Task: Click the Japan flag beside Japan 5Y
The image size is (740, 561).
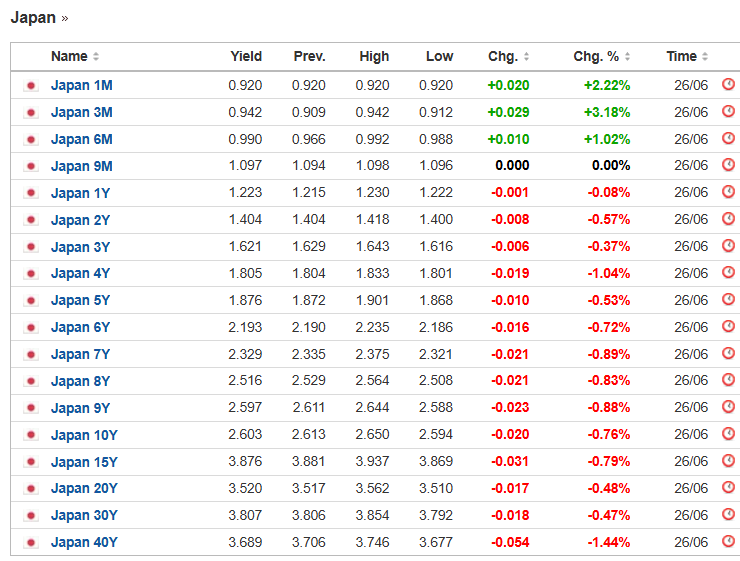Action: (x=31, y=301)
